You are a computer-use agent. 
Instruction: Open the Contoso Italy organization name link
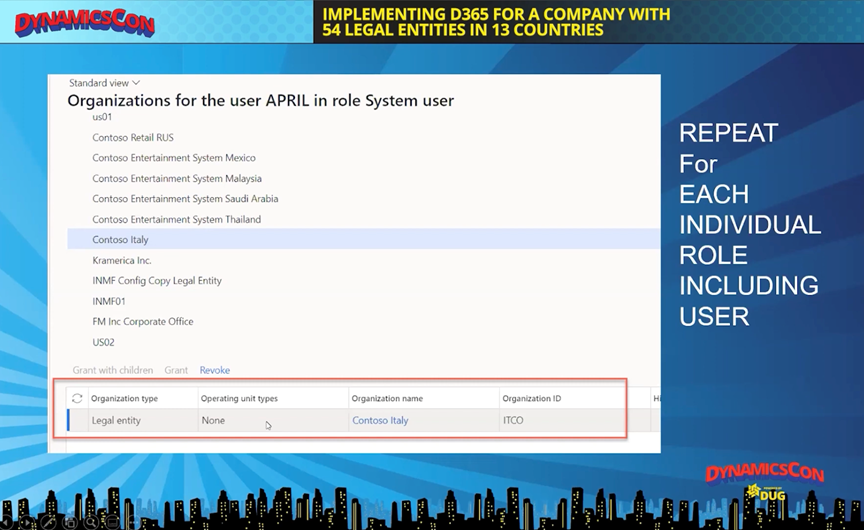[x=380, y=421]
